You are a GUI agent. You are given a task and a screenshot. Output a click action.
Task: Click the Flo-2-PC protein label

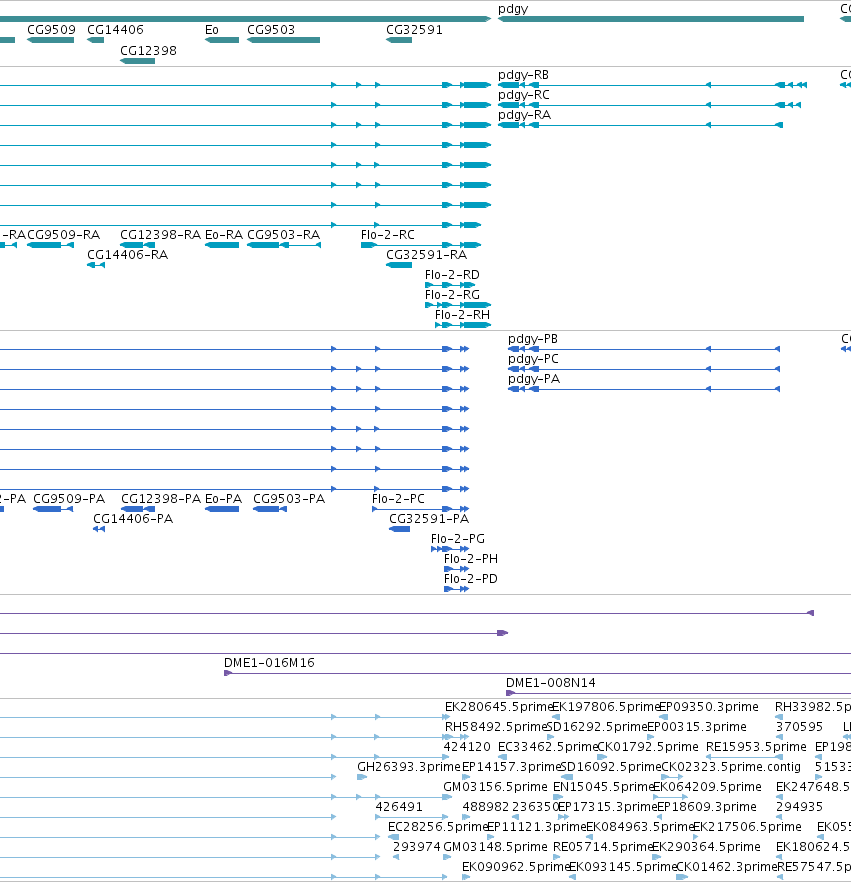point(398,499)
